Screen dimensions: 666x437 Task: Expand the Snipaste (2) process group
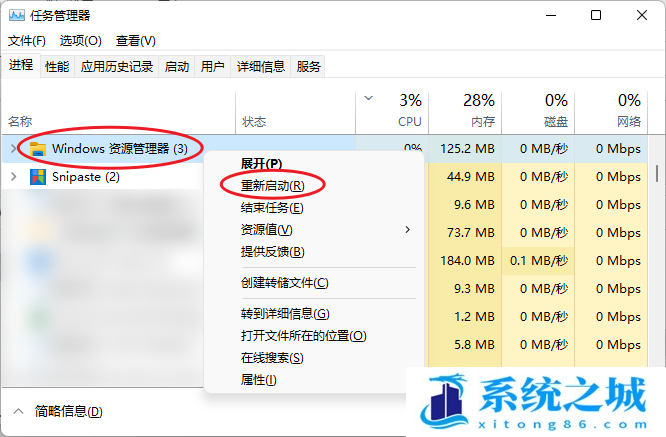point(14,177)
